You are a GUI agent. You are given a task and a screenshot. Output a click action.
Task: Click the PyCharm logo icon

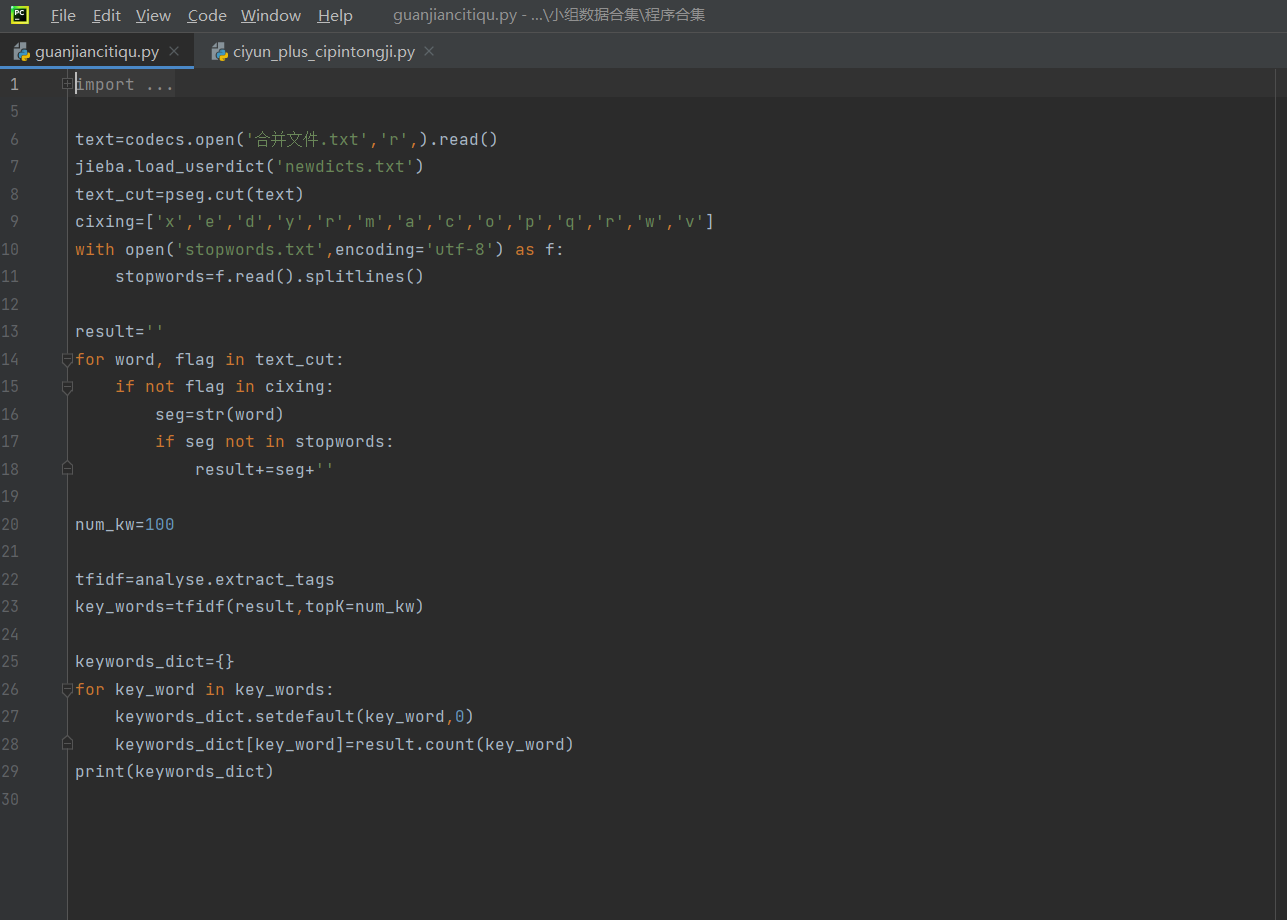(x=20, y=15)
